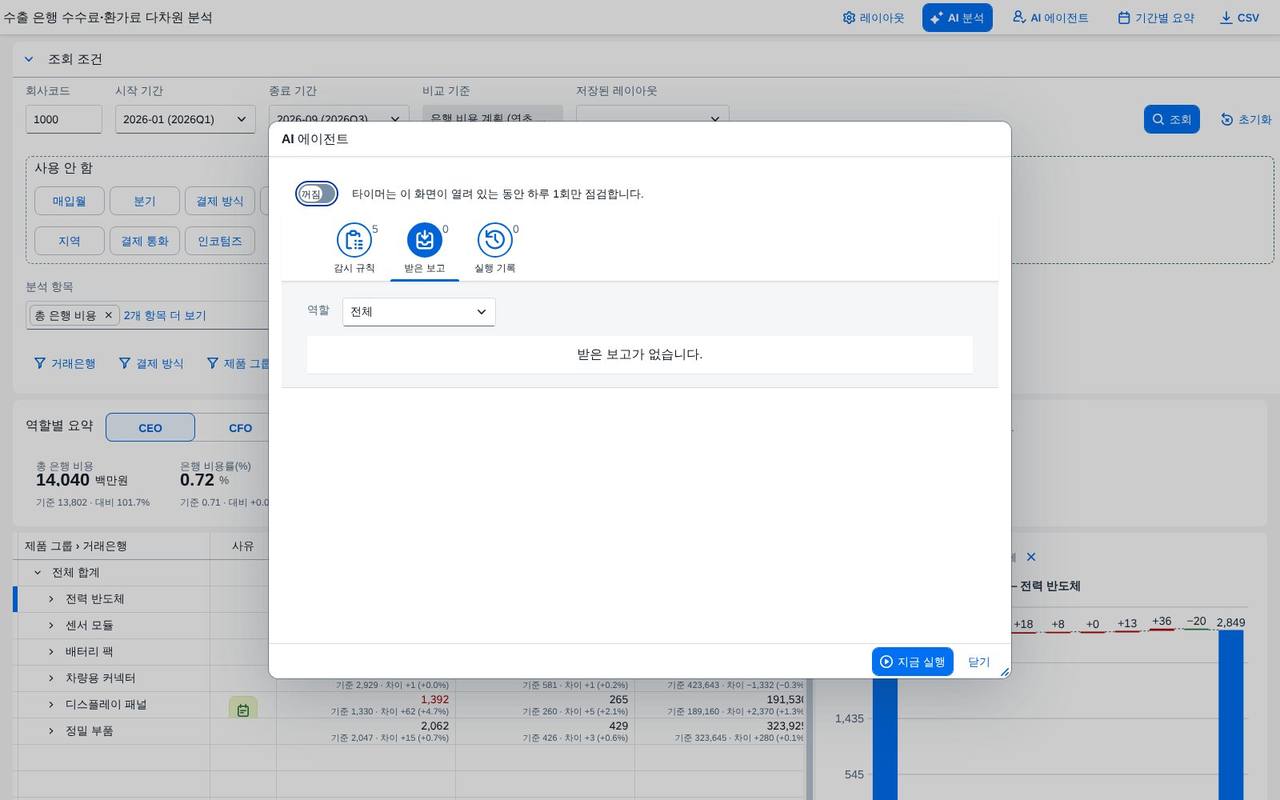
Task: Expand the 전력 반도체 row
Action: [52, 599]
